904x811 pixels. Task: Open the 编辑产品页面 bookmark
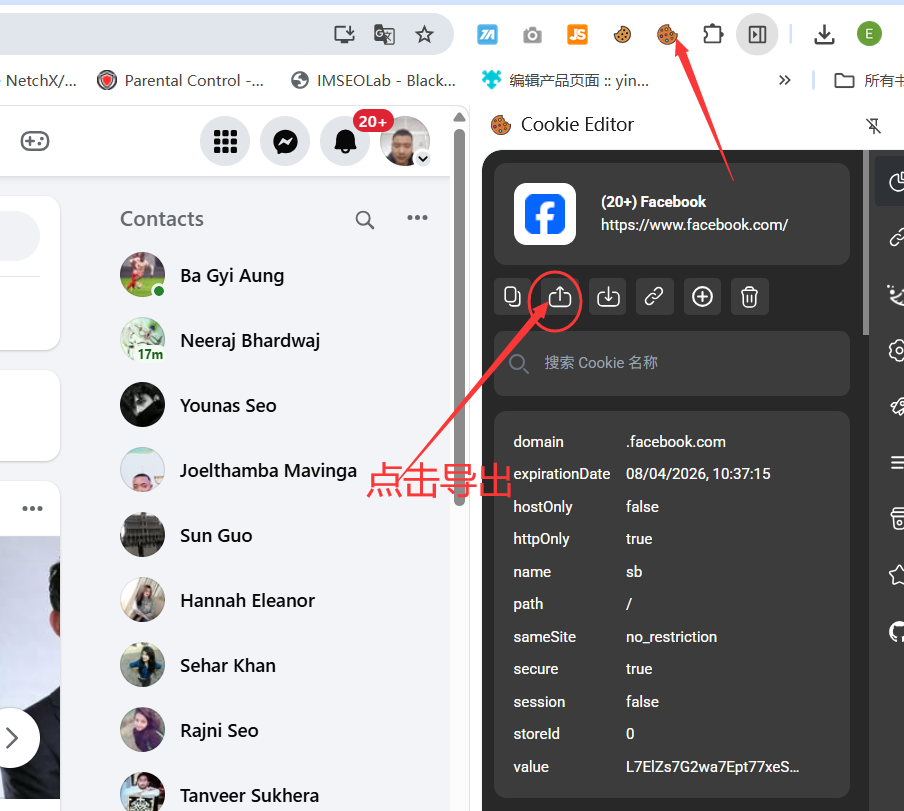tap(566, 80)
